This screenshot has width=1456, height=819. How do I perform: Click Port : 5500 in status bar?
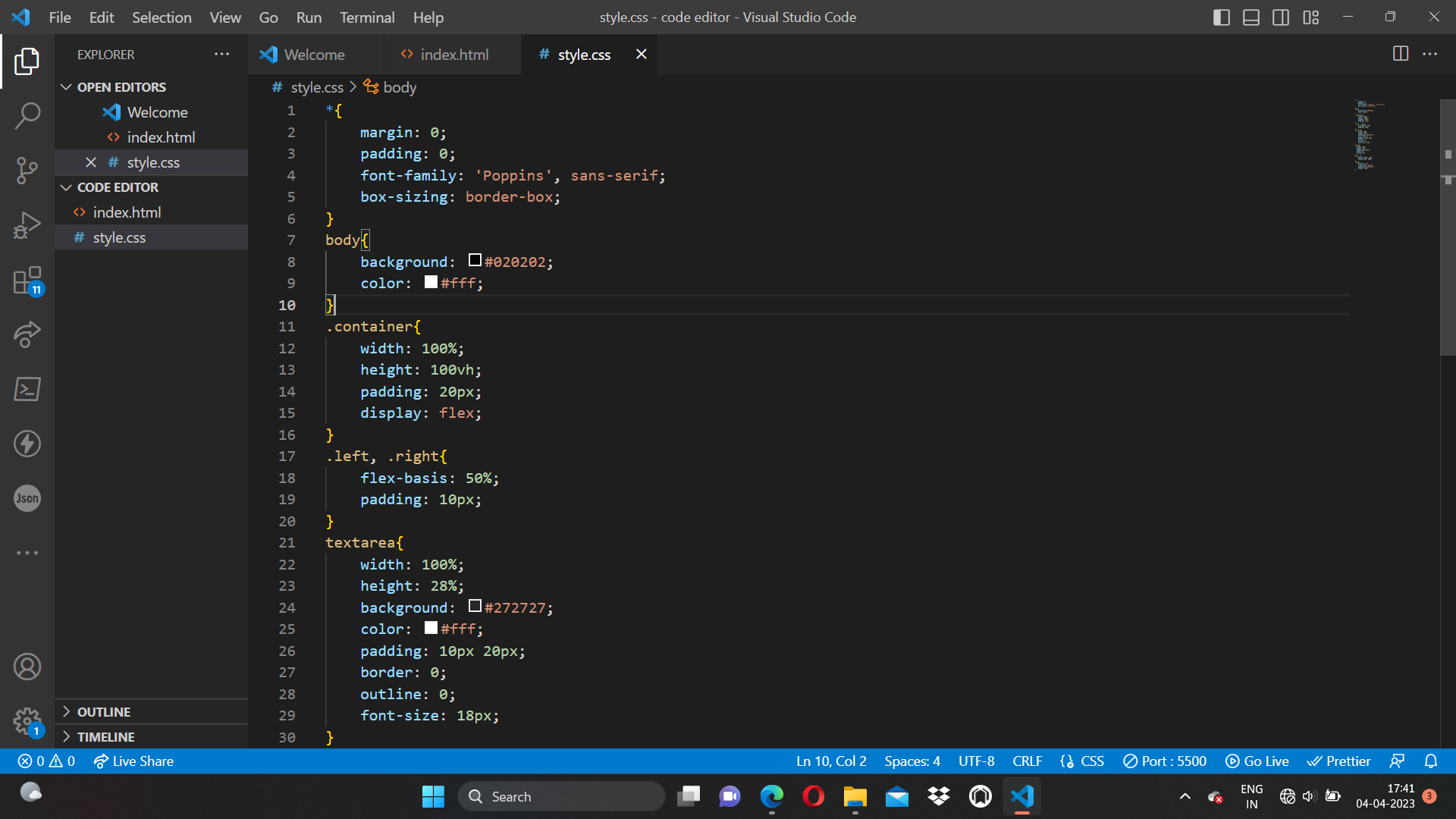pos(1165,761)
